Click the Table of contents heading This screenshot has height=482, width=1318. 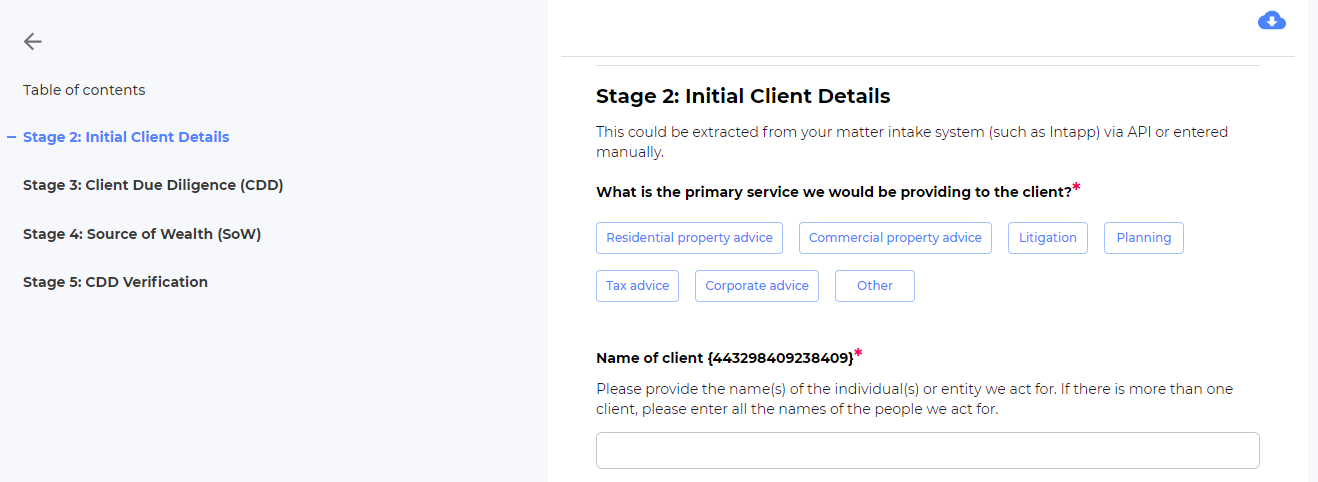84,90
